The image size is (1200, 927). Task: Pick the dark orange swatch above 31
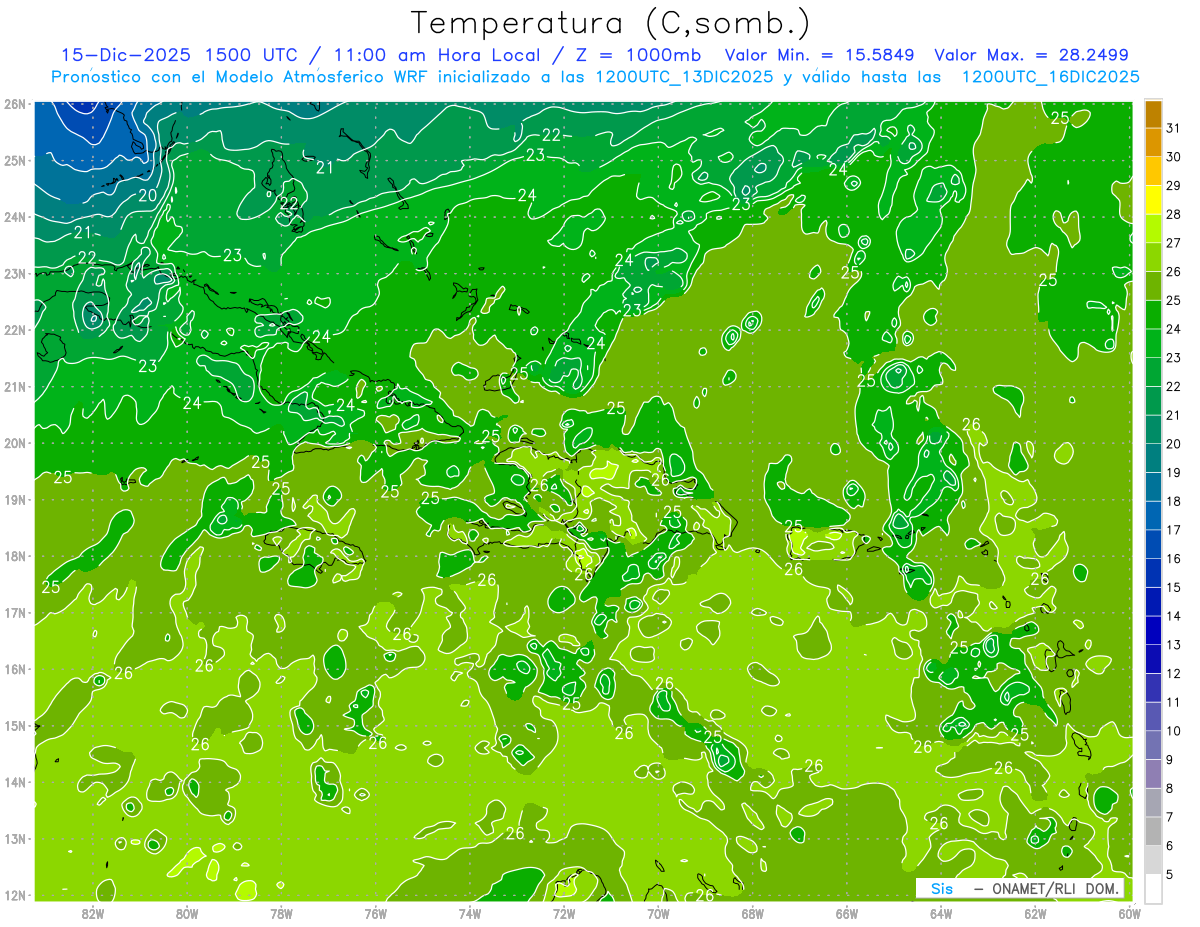click(1154, 114)
